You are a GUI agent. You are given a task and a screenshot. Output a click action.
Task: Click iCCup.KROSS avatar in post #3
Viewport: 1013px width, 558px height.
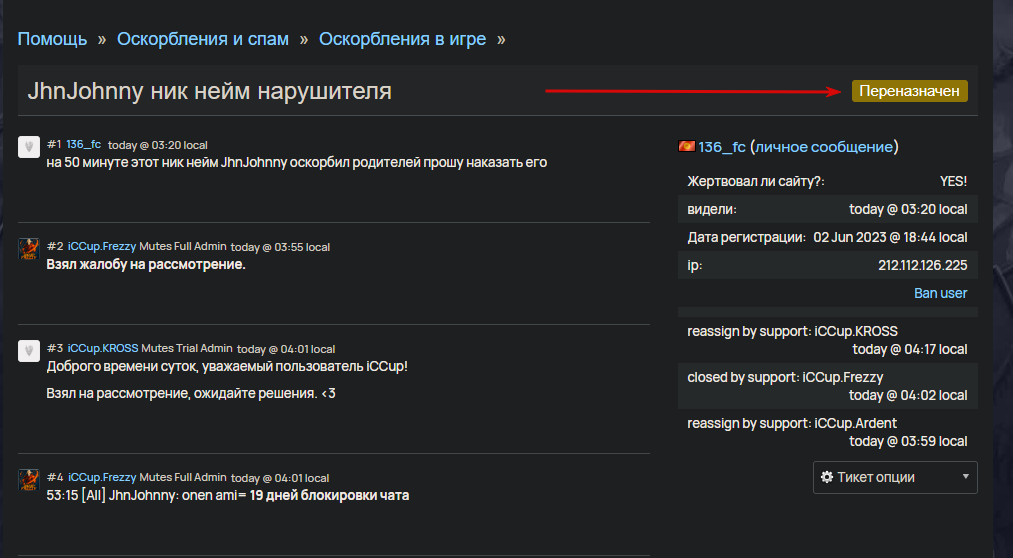pos(28,351)
